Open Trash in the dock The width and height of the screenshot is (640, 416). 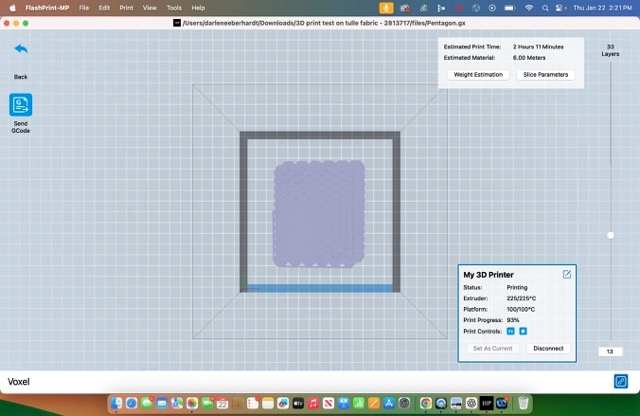click(x=523, y=403)
